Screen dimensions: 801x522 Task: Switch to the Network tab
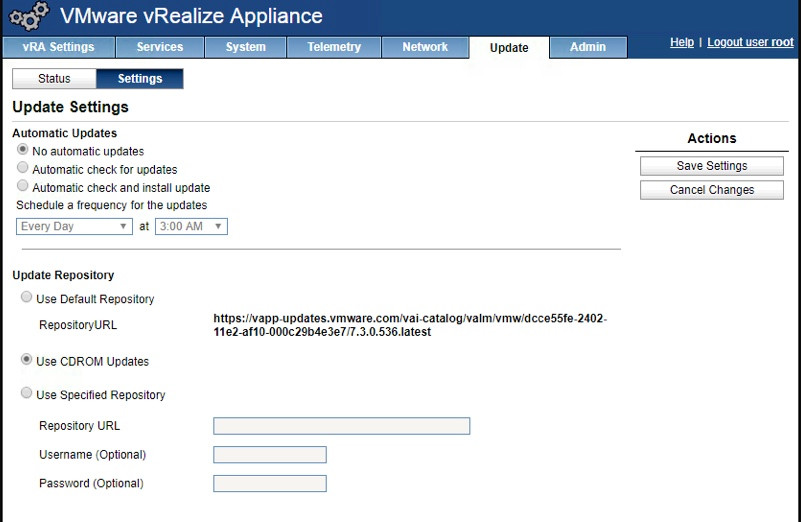tap(425, 47)
